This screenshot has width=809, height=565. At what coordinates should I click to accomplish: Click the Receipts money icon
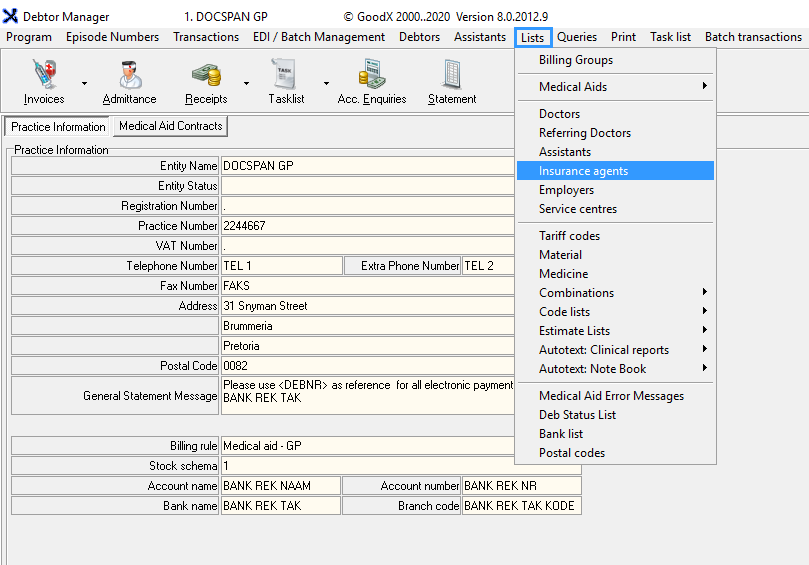206,75
